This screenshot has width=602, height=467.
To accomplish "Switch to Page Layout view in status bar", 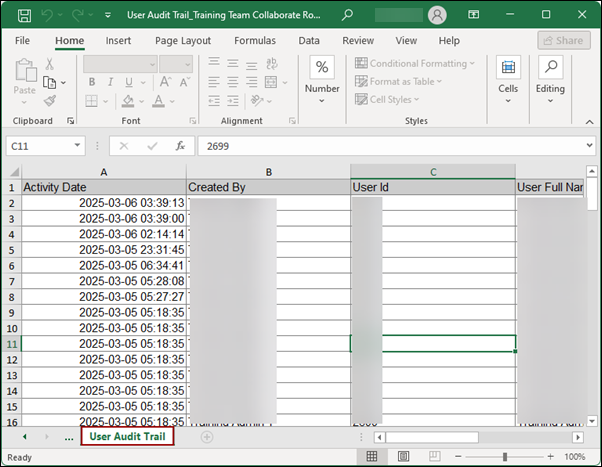I will (403, 457).
